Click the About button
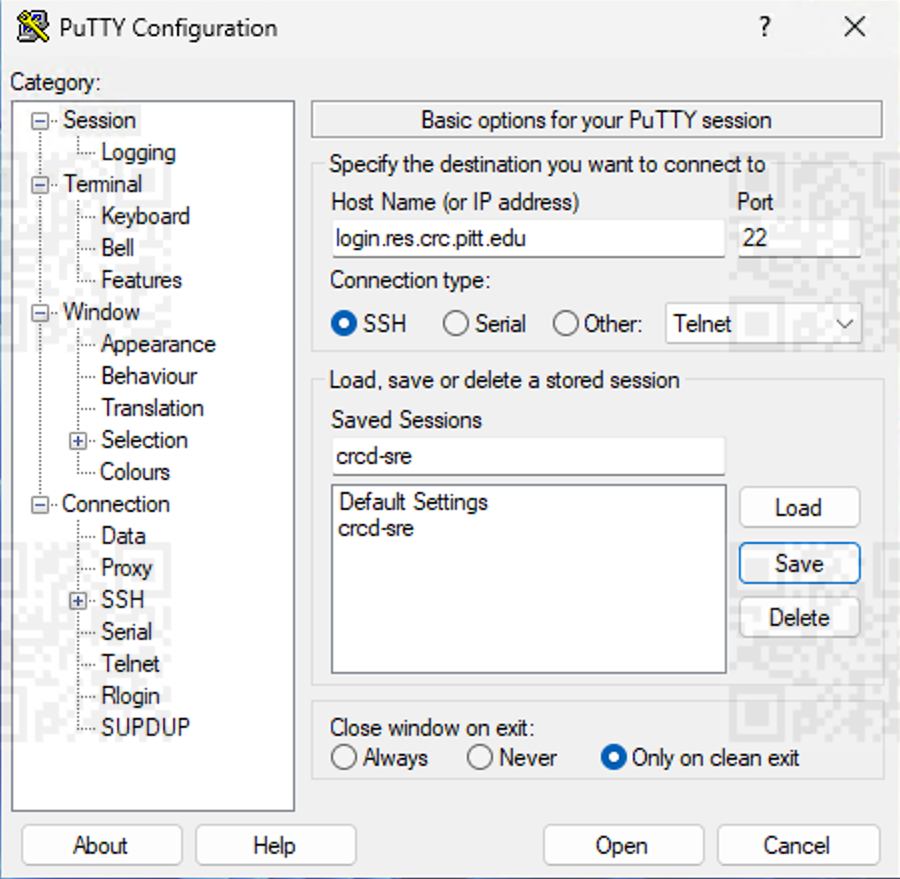This screenshot has height=879, width=900. point(102,846)
